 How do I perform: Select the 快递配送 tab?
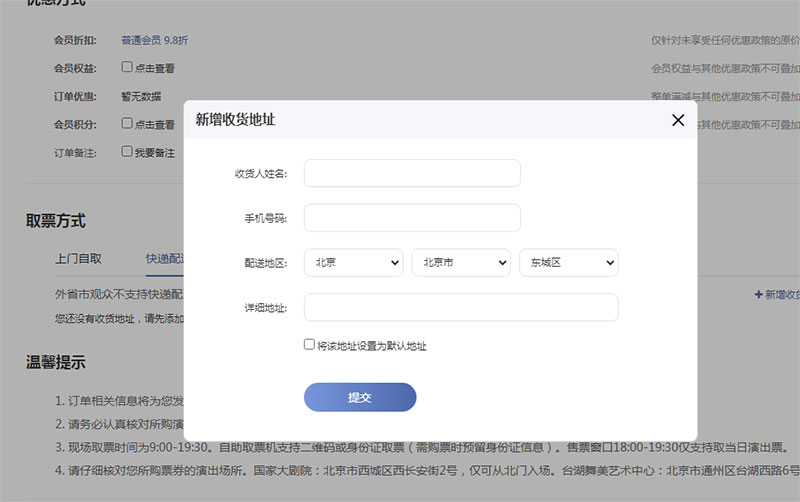165,258
